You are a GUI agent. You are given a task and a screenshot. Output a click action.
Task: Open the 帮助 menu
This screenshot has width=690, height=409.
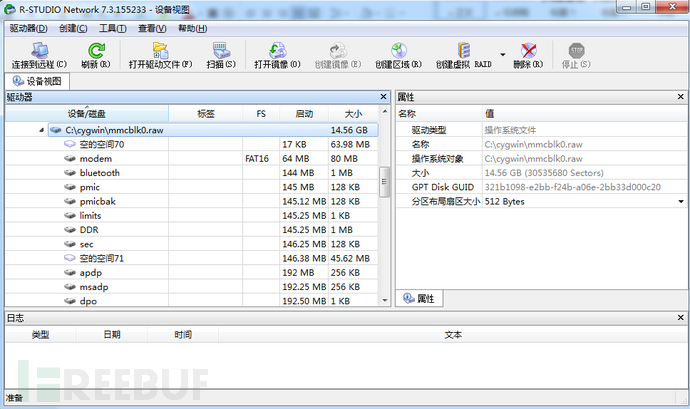[192, 29]
